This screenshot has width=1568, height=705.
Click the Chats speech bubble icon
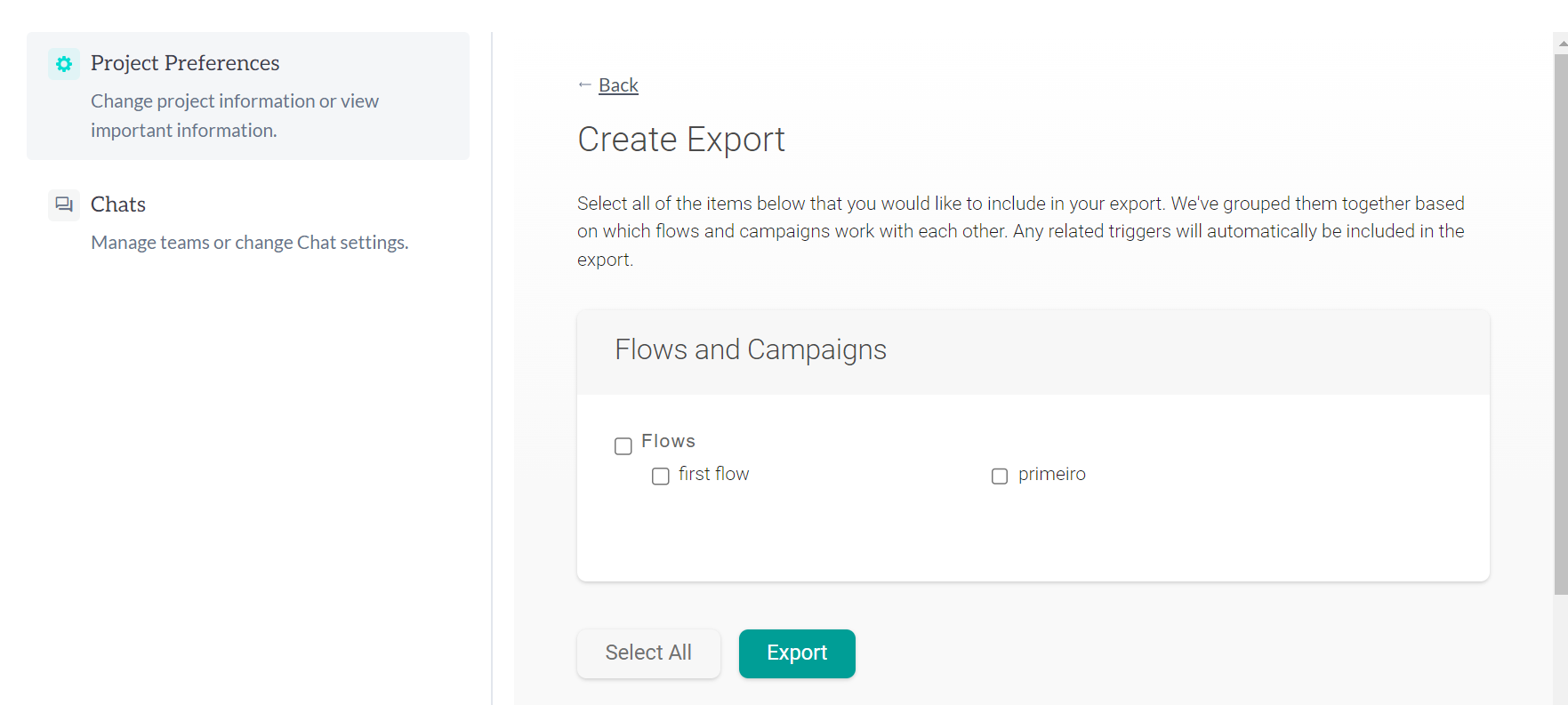[64, 204]
